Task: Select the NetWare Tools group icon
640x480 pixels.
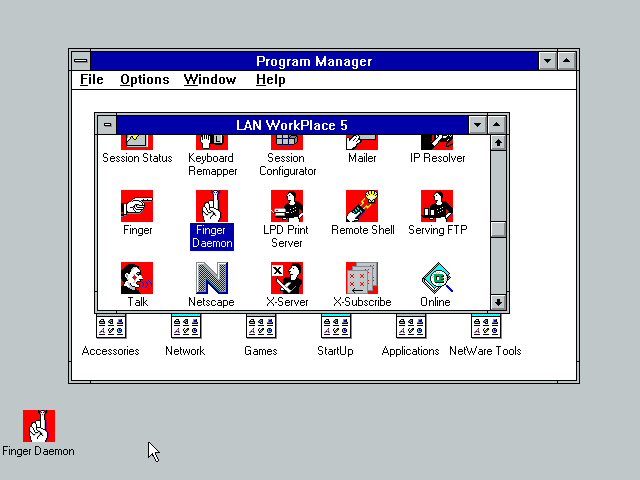Action: [x=486, y=327]
